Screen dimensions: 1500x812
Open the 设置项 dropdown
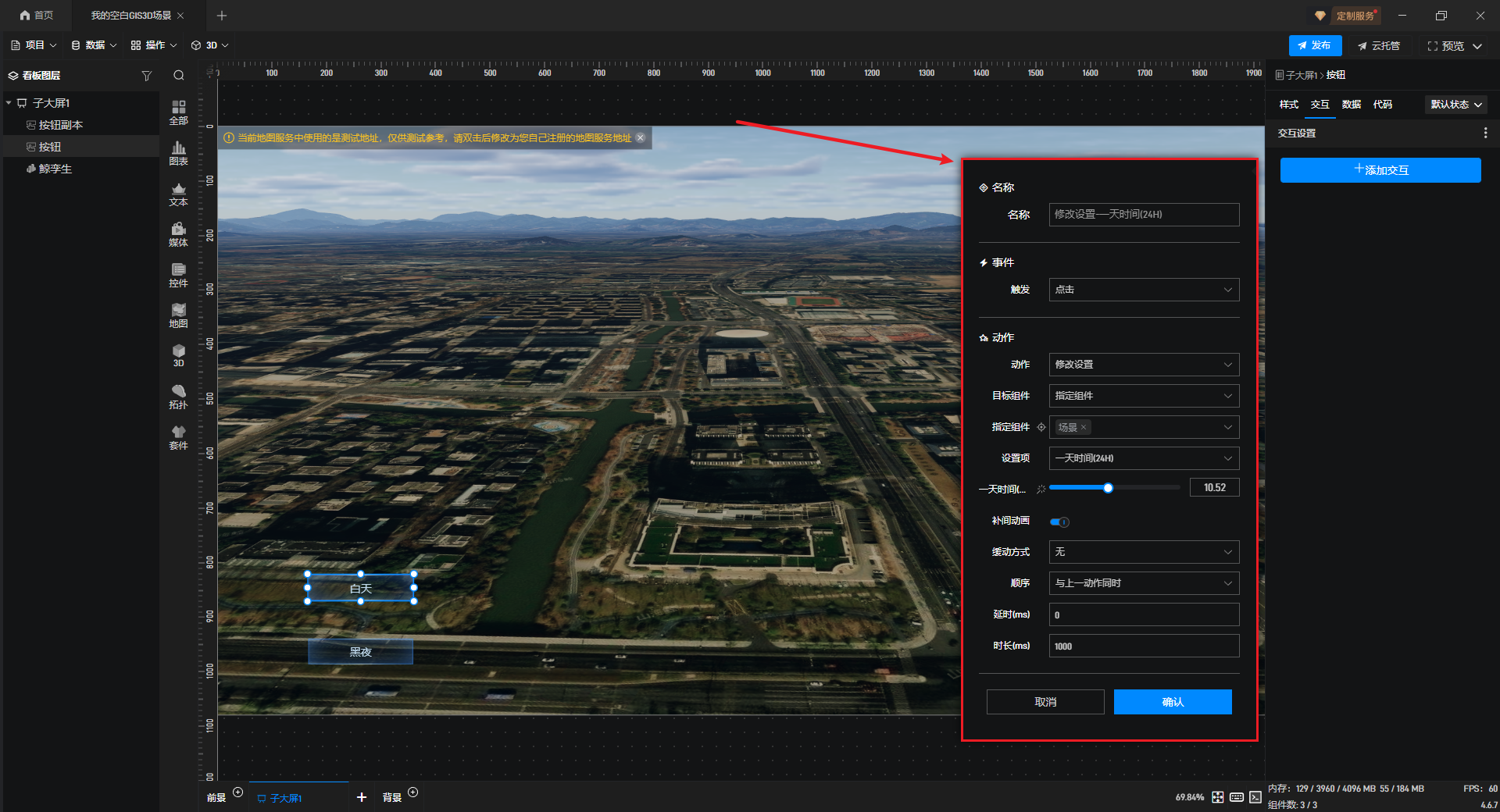[x=1143, y=458]
